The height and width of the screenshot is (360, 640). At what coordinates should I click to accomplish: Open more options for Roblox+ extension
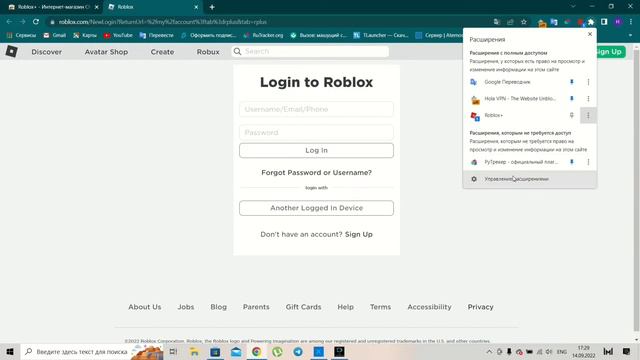coord(588,116)
